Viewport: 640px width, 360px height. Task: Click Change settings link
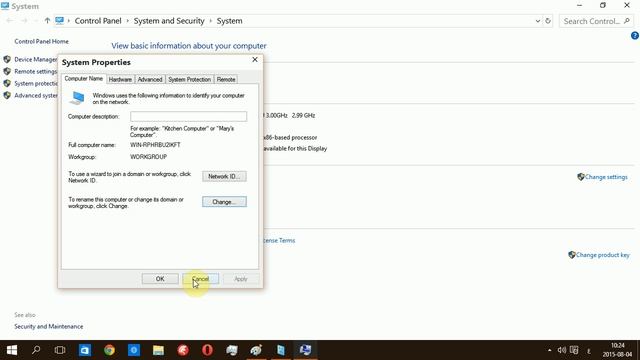pos(606,177)
